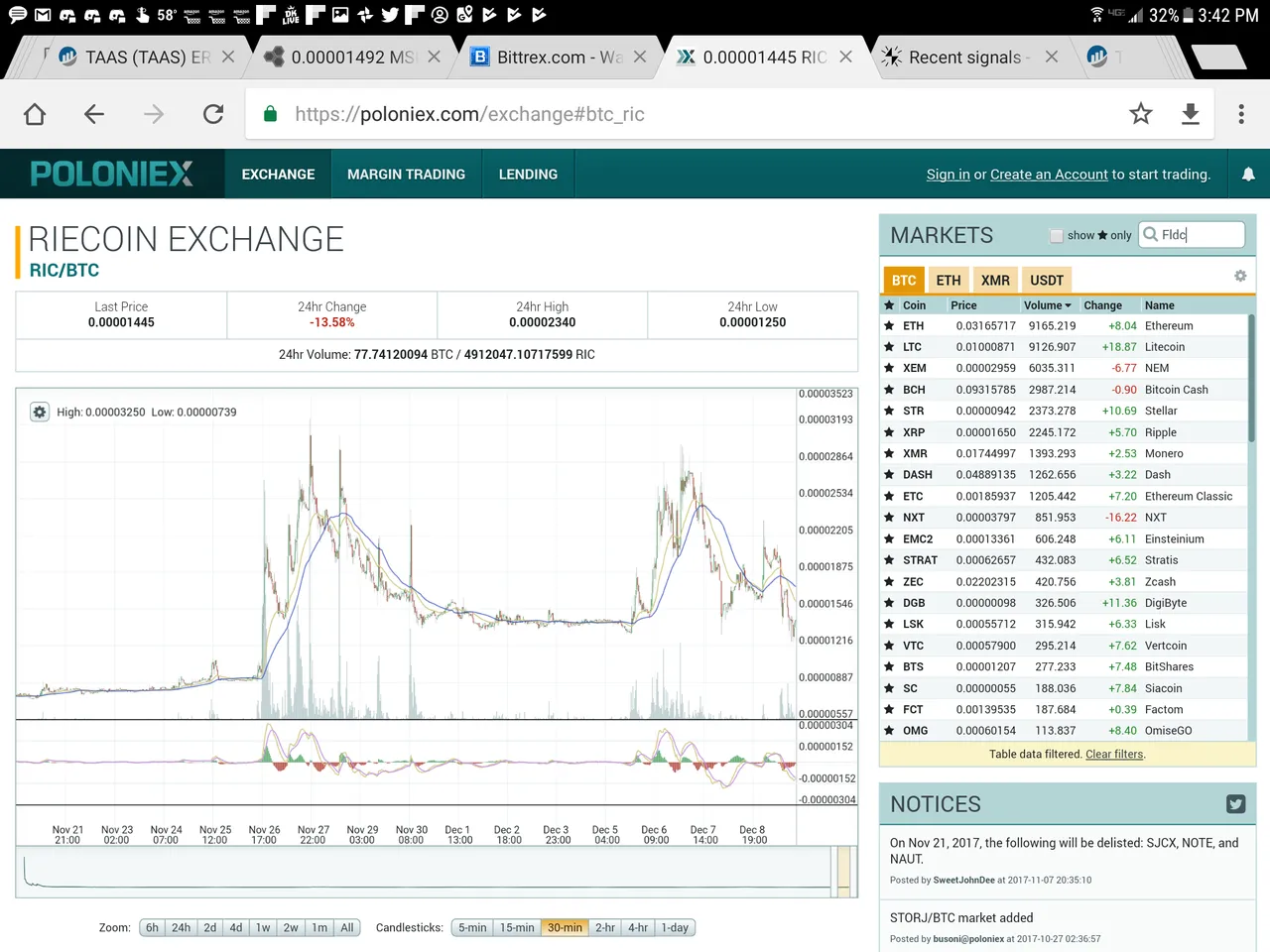Navigate back in the browser

pos(94,114)
